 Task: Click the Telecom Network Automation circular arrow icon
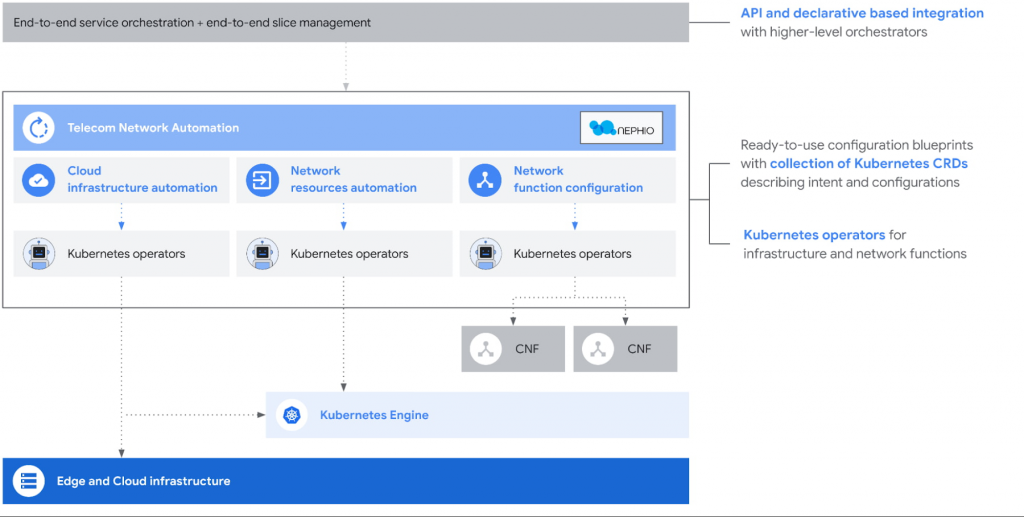(x=39, y=128)
